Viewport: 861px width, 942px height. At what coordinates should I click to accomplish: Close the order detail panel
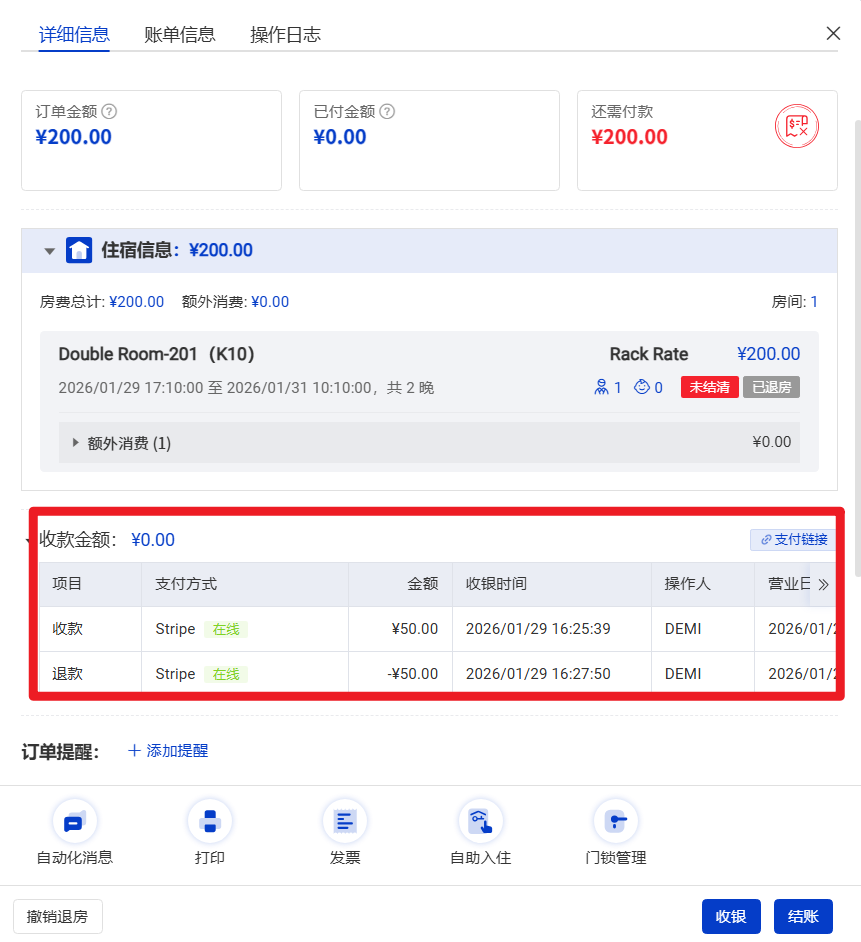pos(833,33)
